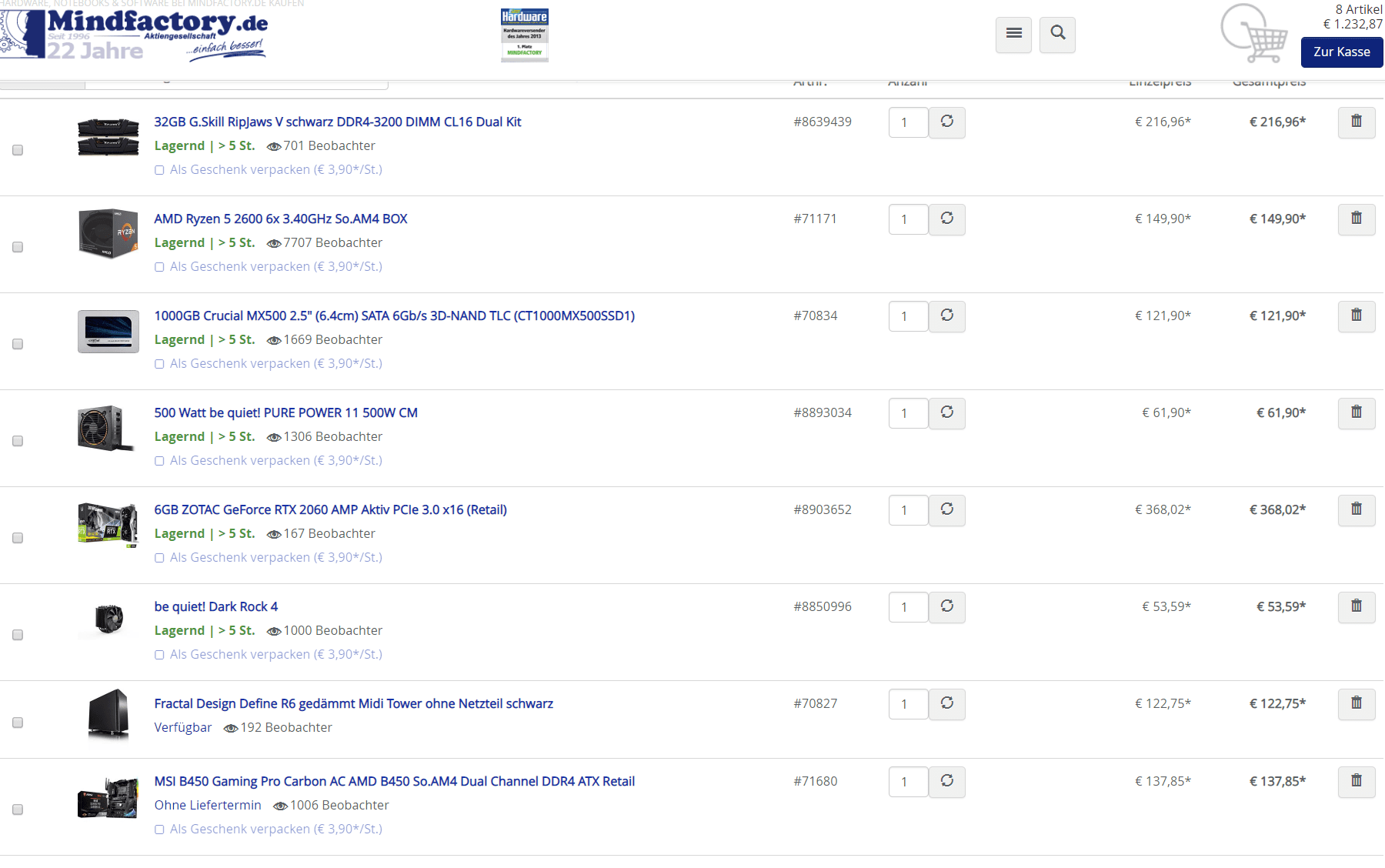Open be quiet! Dark Rock 4 link
The height and width of the screenshot is (868, 1385).
point(216,606)
